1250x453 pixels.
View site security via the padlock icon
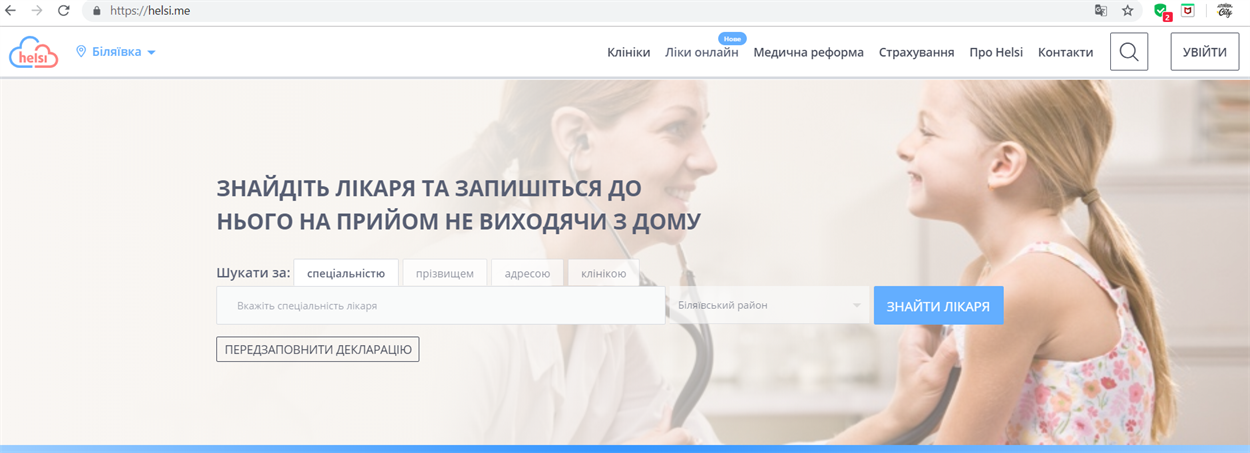97,11
